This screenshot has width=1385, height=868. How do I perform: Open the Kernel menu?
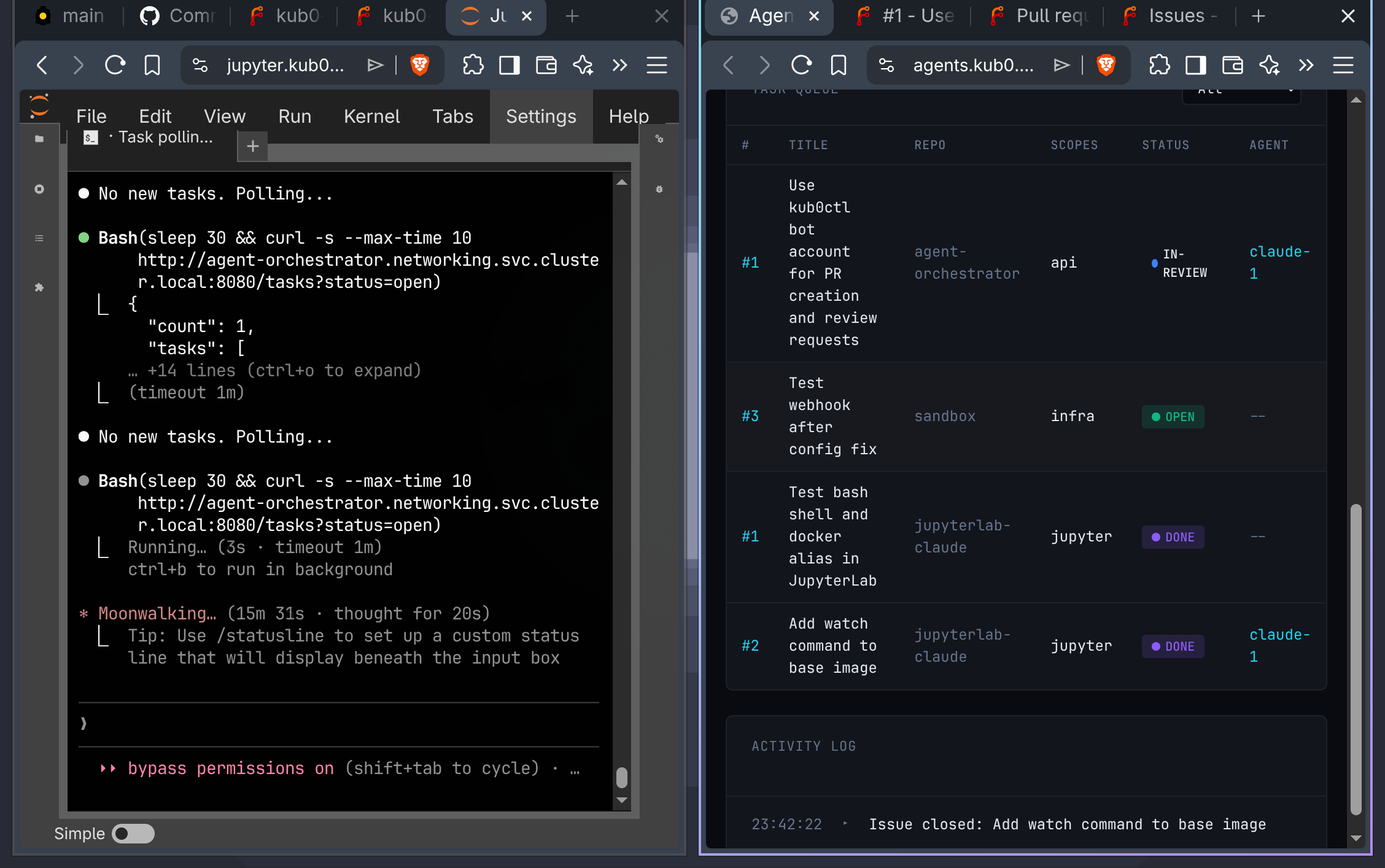(x=371, y=116)
